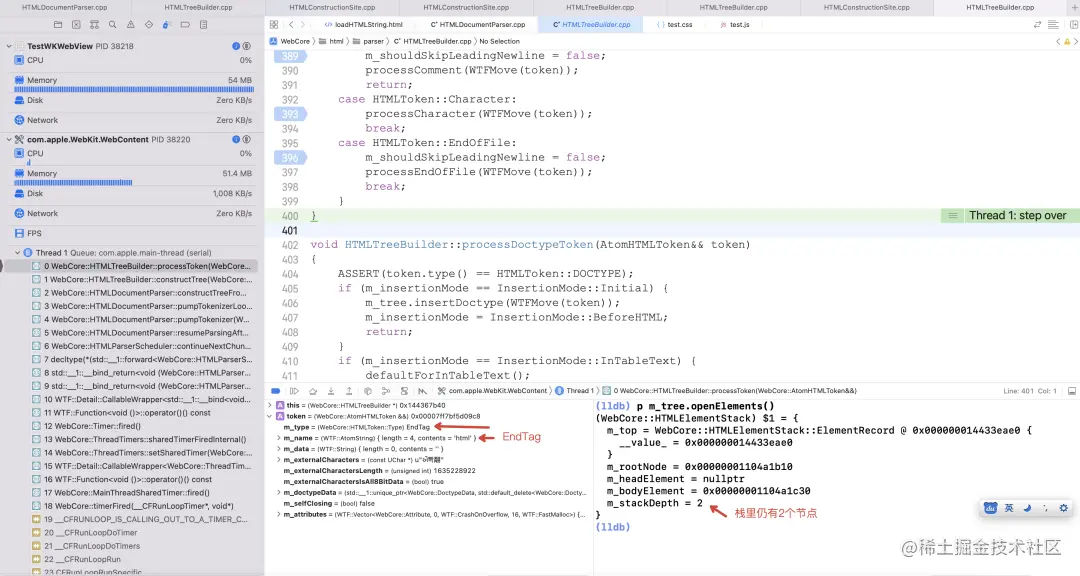
Task: Toggle breakpoints activation button in debug bar
Action: coord(276,391)
